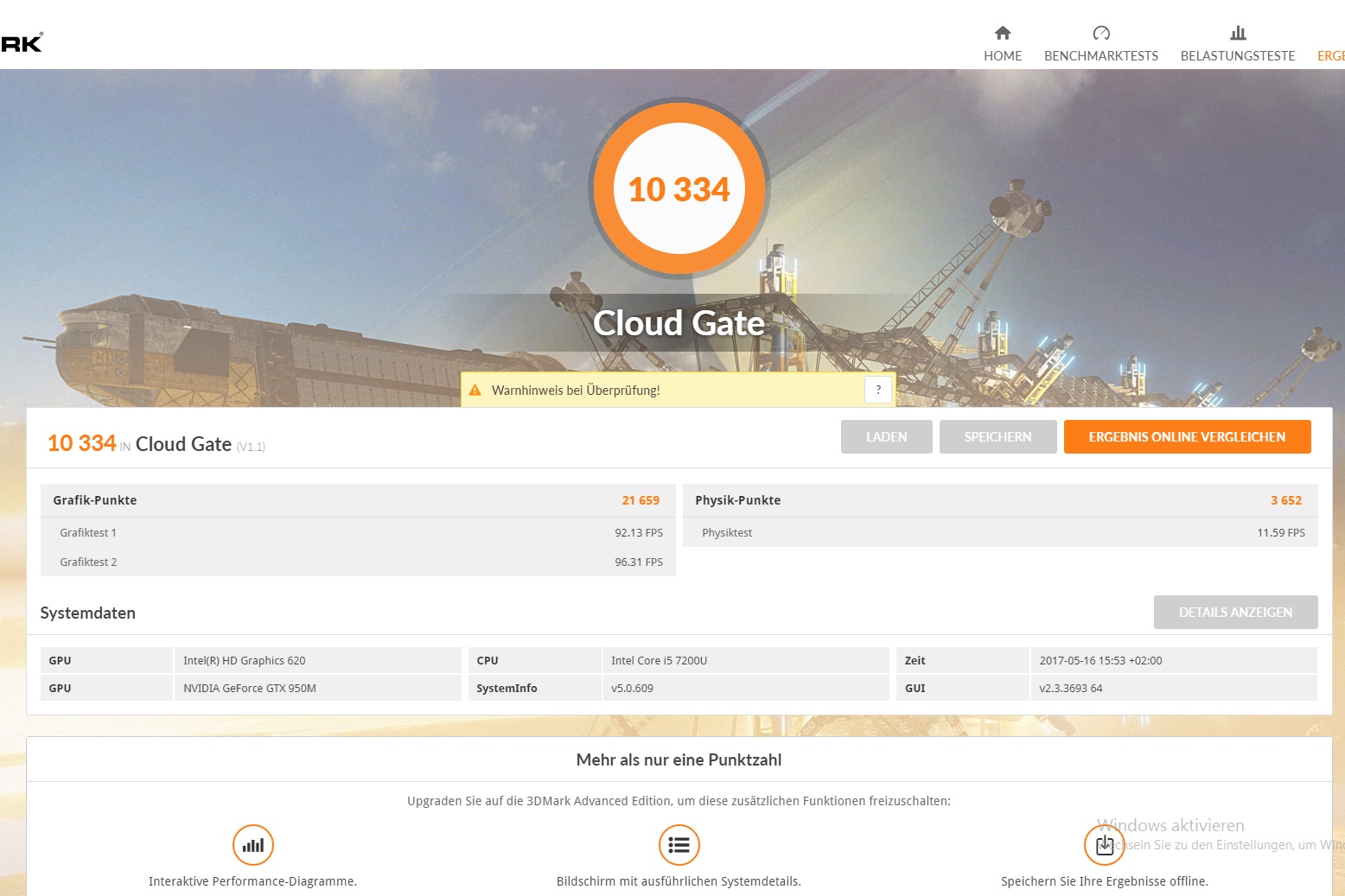
Task: Click the Benchmarktests gauge icon
Action: 1101,33
